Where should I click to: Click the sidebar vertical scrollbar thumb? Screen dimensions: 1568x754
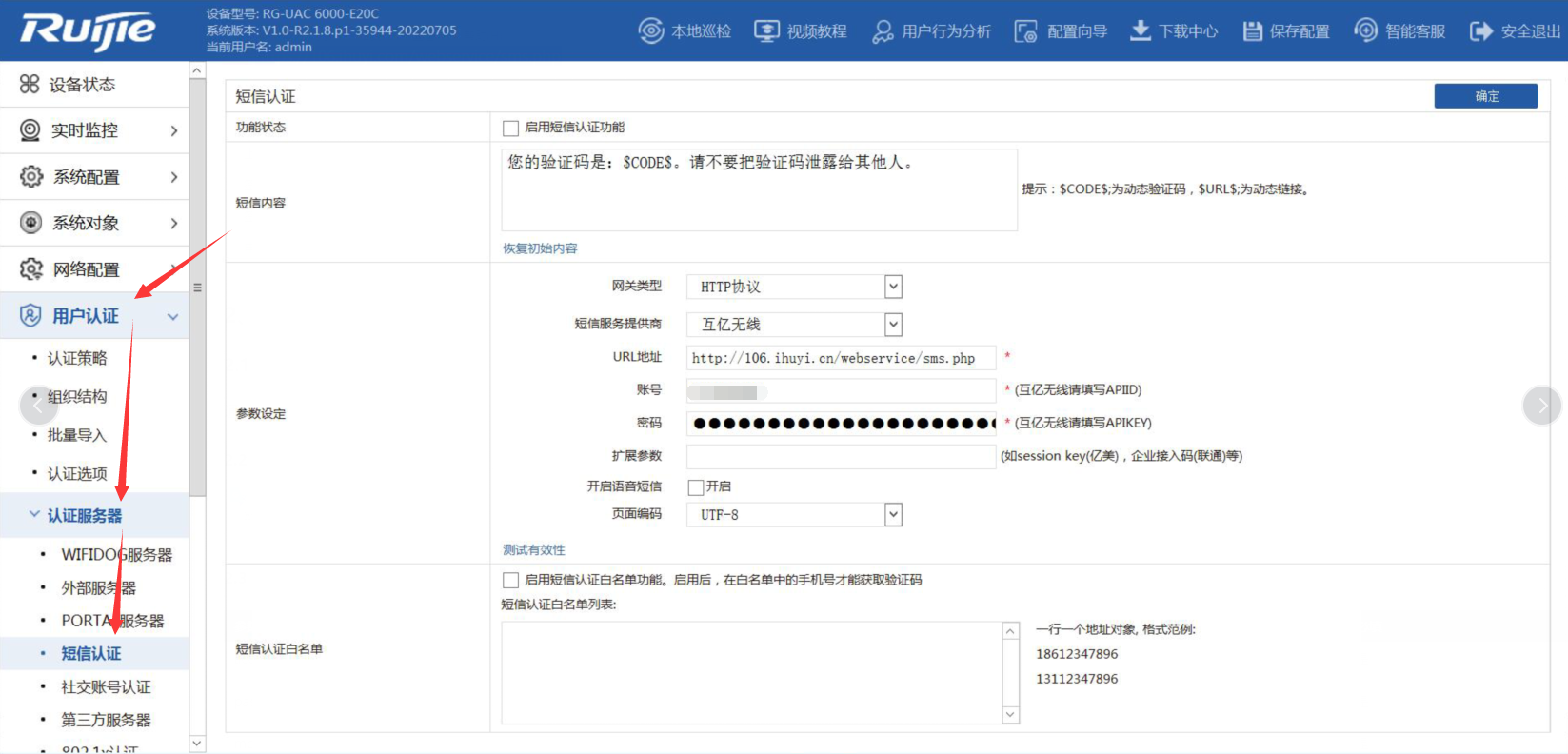pyautogui.click(x=197, y=286)
